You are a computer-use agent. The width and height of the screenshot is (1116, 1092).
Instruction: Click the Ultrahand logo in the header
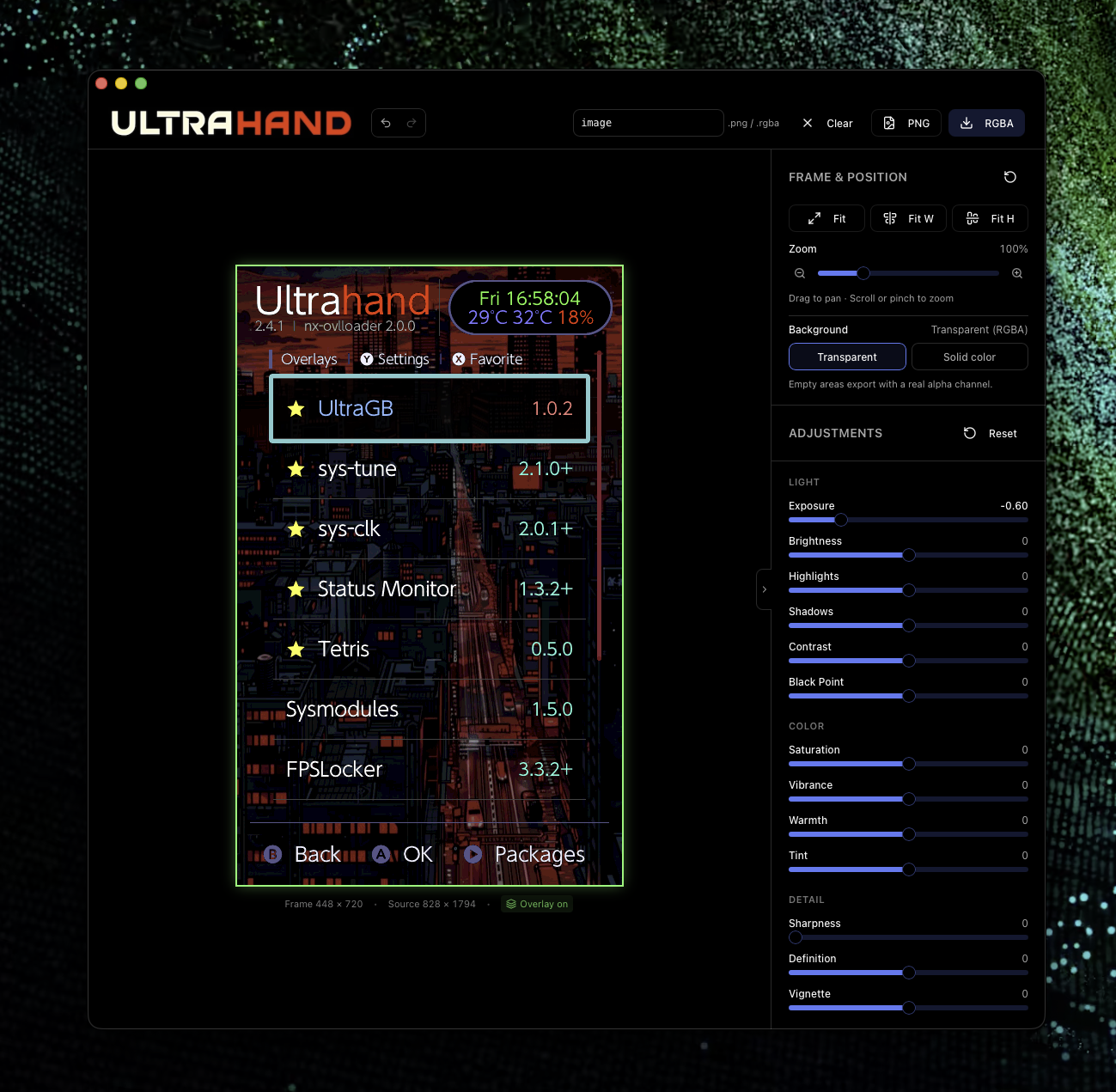pyautogui.click(x=231, y=123)
